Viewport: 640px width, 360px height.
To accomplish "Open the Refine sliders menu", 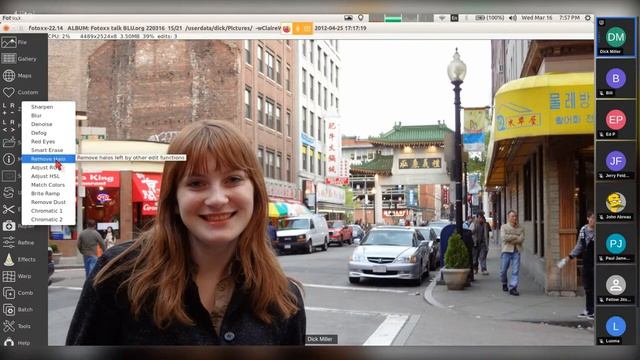I will pos(18,242).
